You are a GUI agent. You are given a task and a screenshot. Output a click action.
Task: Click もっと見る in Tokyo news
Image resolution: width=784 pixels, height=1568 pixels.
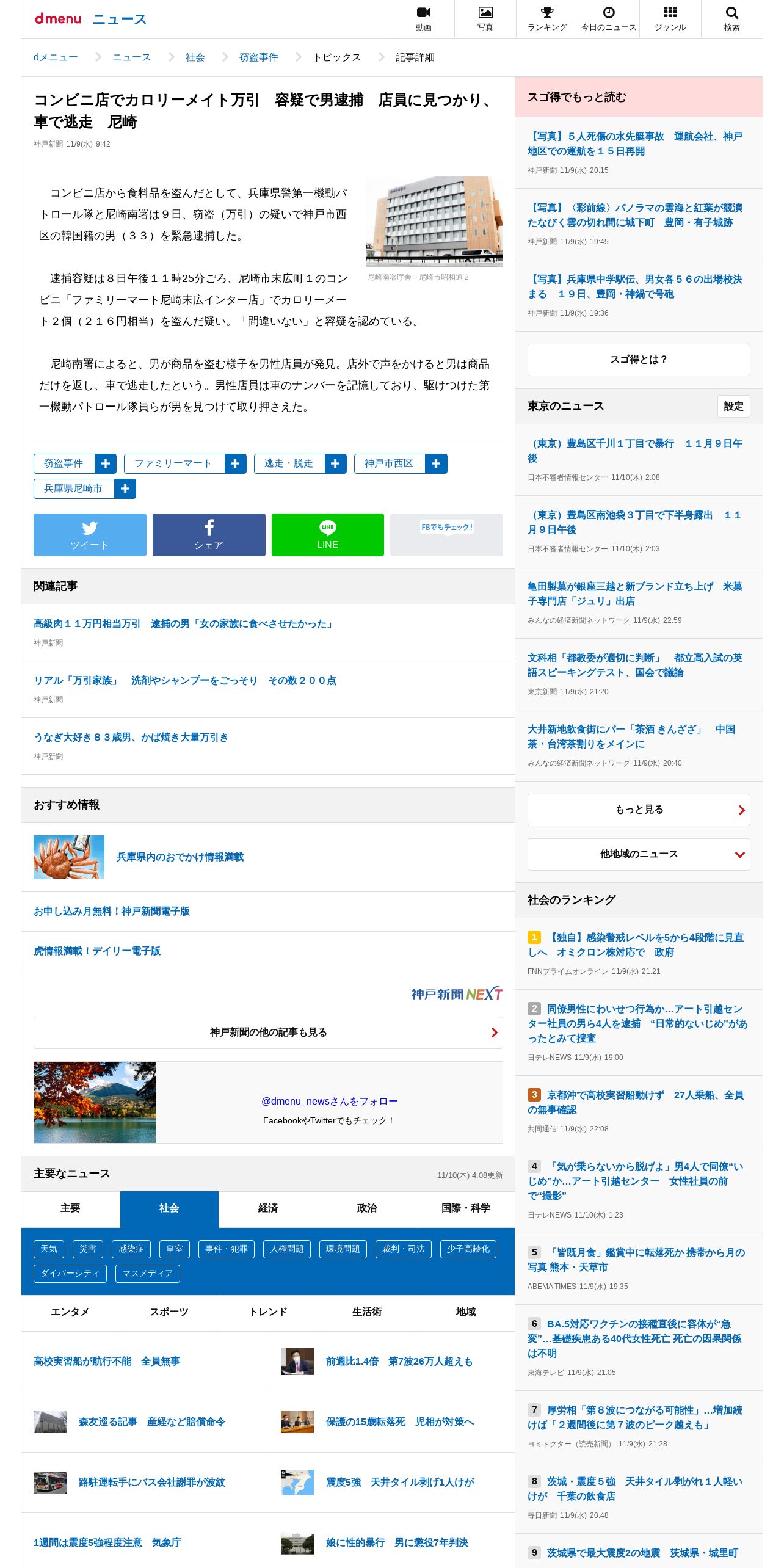pyautogui.click(x=639, y=810)
